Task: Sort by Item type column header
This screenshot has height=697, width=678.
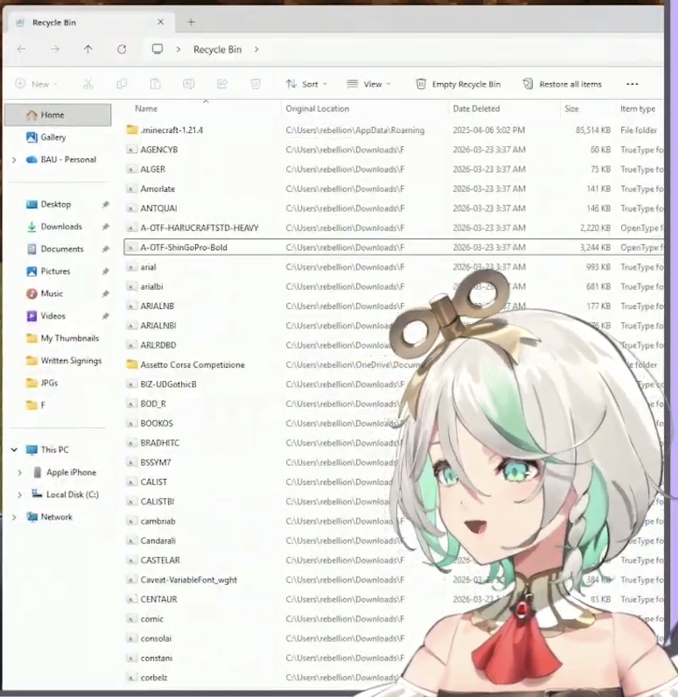Action: tap(638, 108)
